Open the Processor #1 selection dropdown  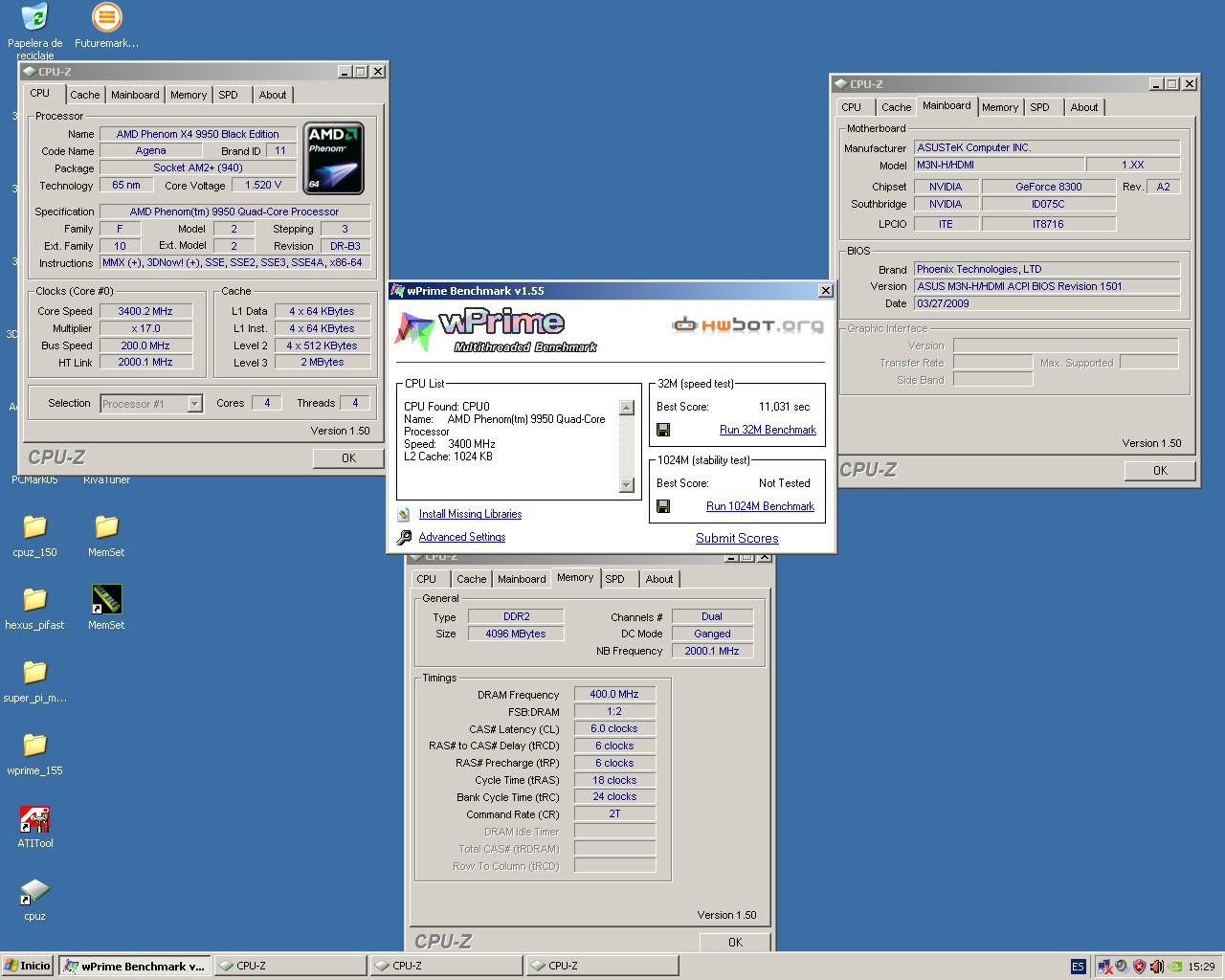pos(151,404)
